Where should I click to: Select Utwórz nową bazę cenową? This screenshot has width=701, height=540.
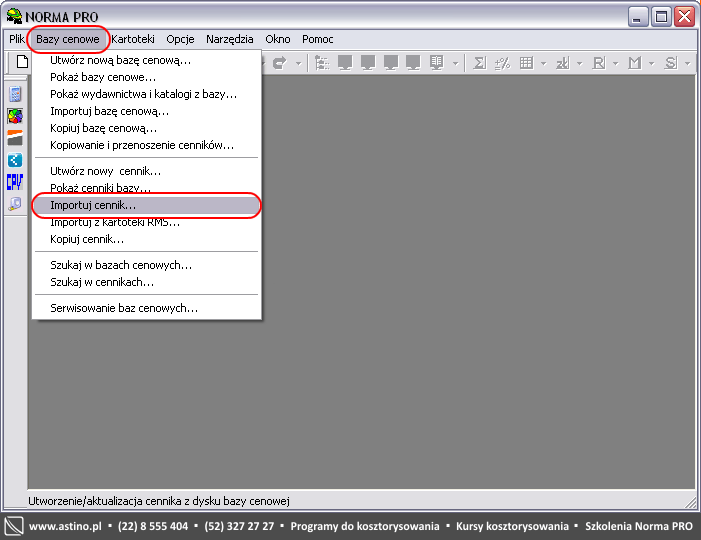[x=147, y=60]
